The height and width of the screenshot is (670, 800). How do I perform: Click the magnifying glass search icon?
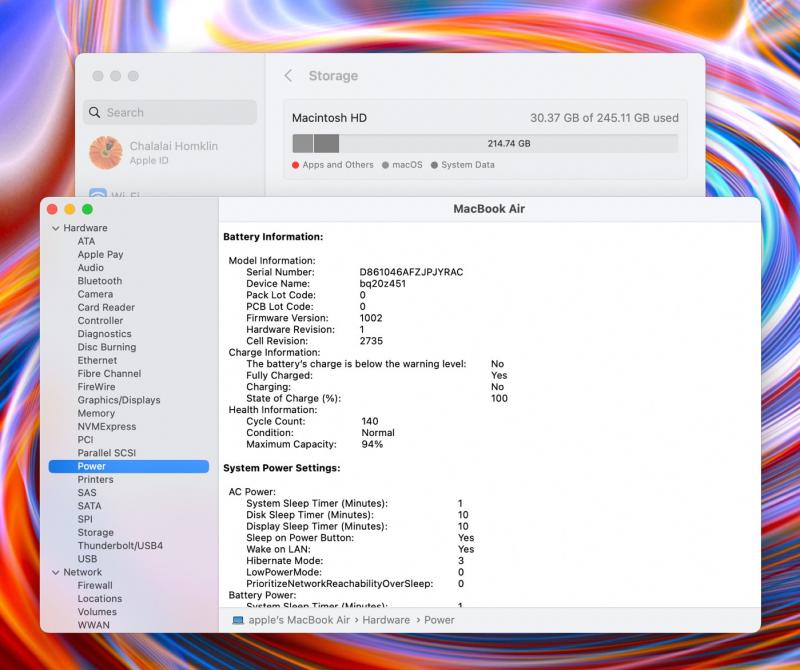pyautogui.click(x=94, y=112)
